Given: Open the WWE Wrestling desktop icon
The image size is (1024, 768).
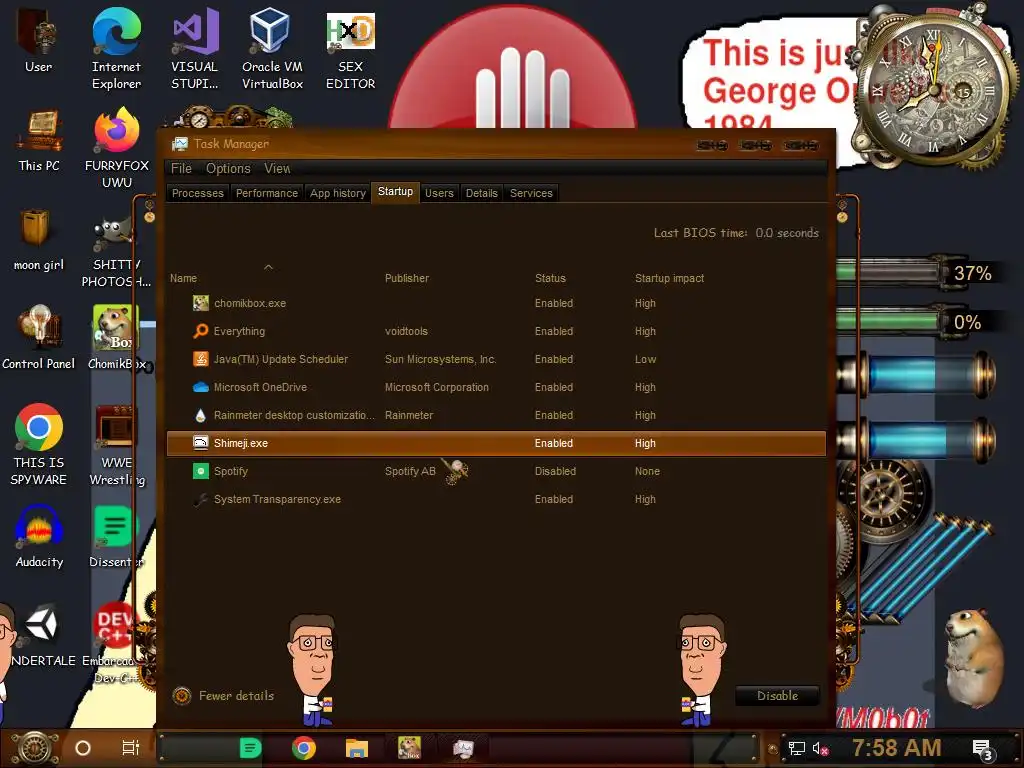Looking at the screenshot, I should 117,446.
